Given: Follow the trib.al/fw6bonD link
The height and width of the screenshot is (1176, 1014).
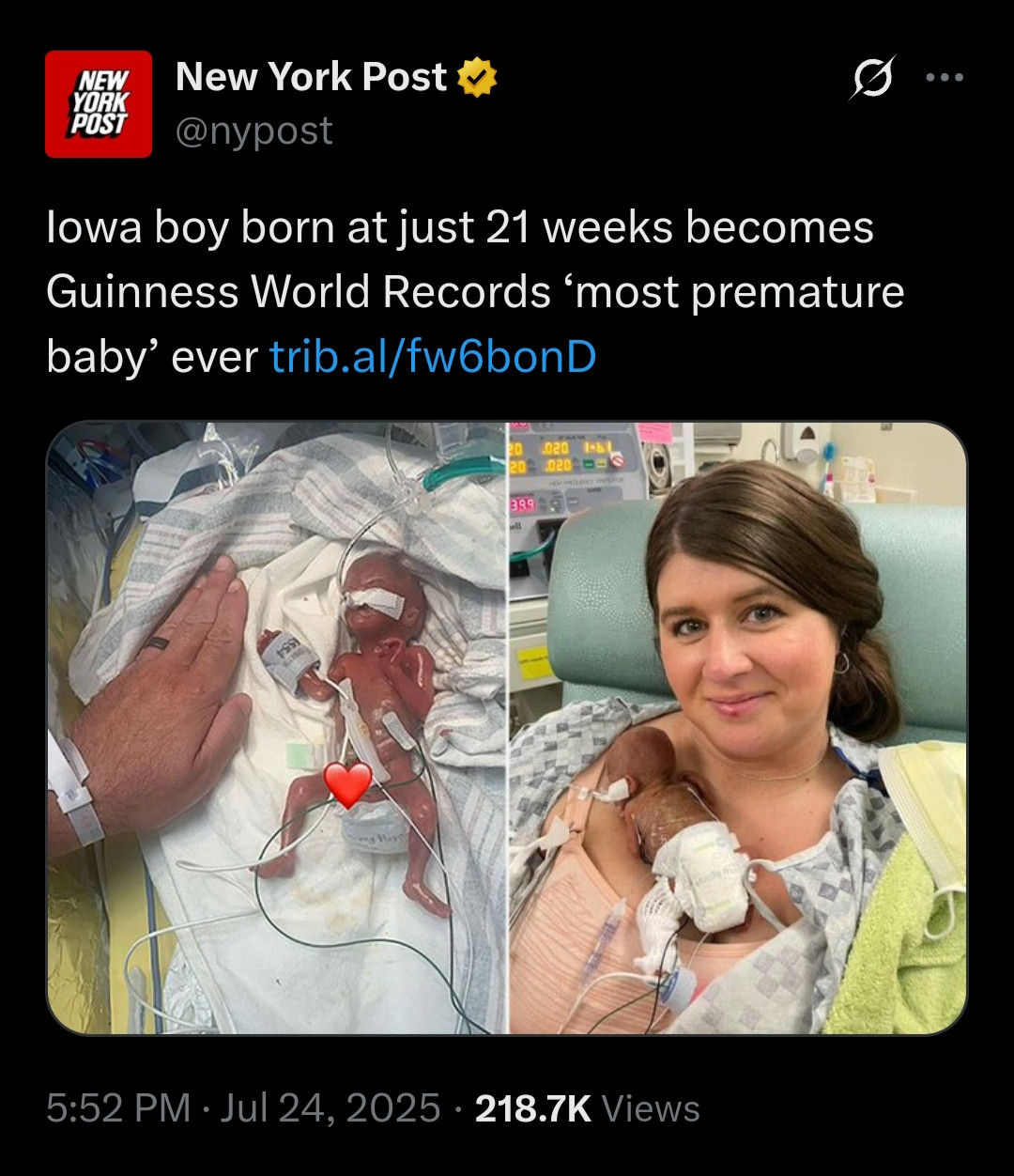Looking at the screenshot, I should 433,356.
